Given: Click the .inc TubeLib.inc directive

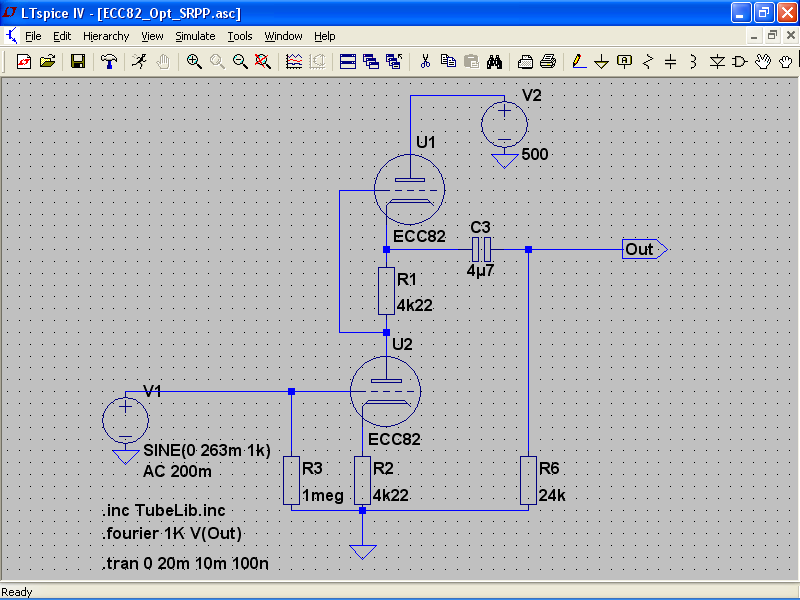Looking at the screenshot, I should pyautogui.click(x=163, y=511).
